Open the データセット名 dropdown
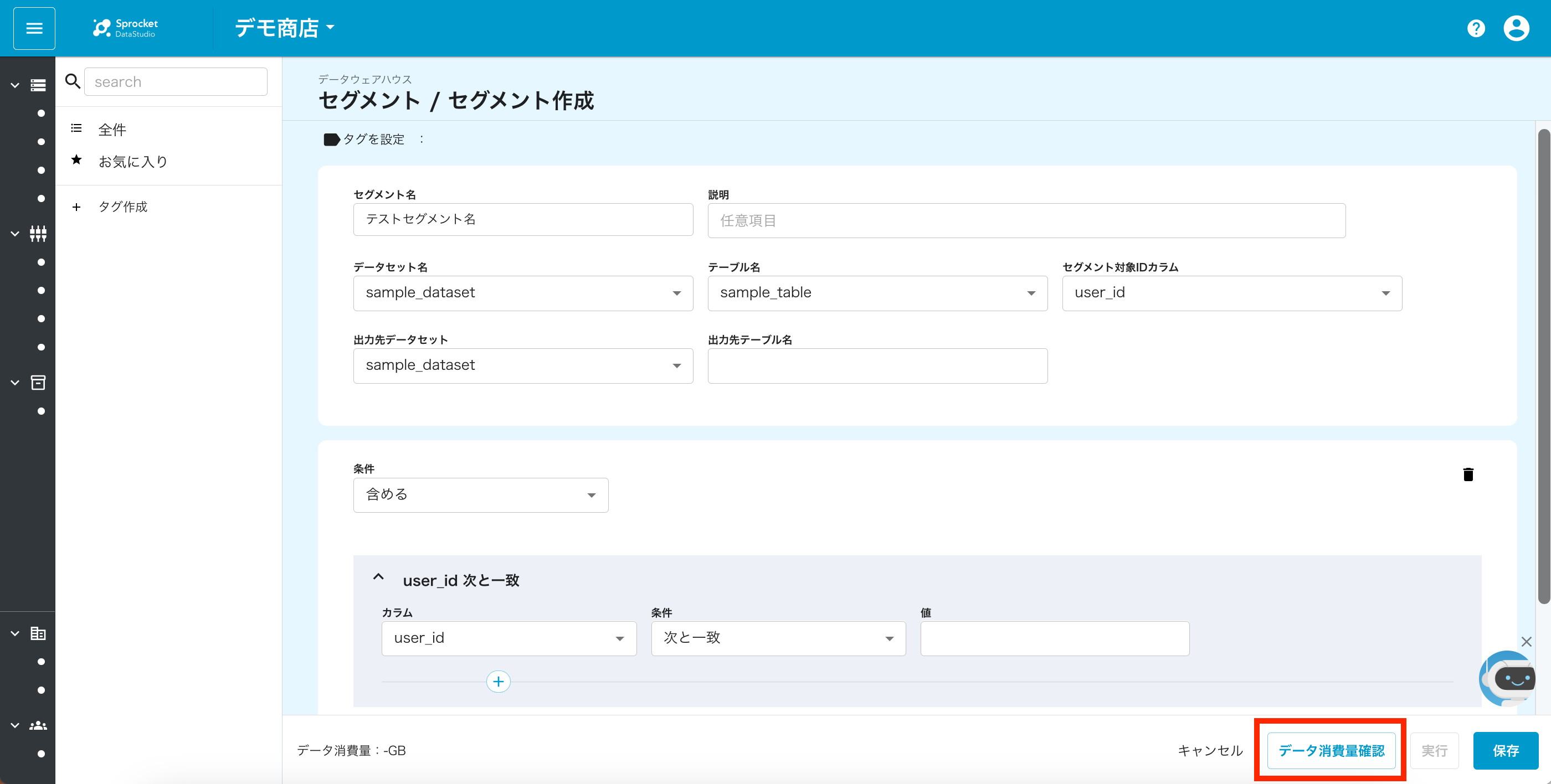This screenshot has height=784, width=1551. pos(522,293)
